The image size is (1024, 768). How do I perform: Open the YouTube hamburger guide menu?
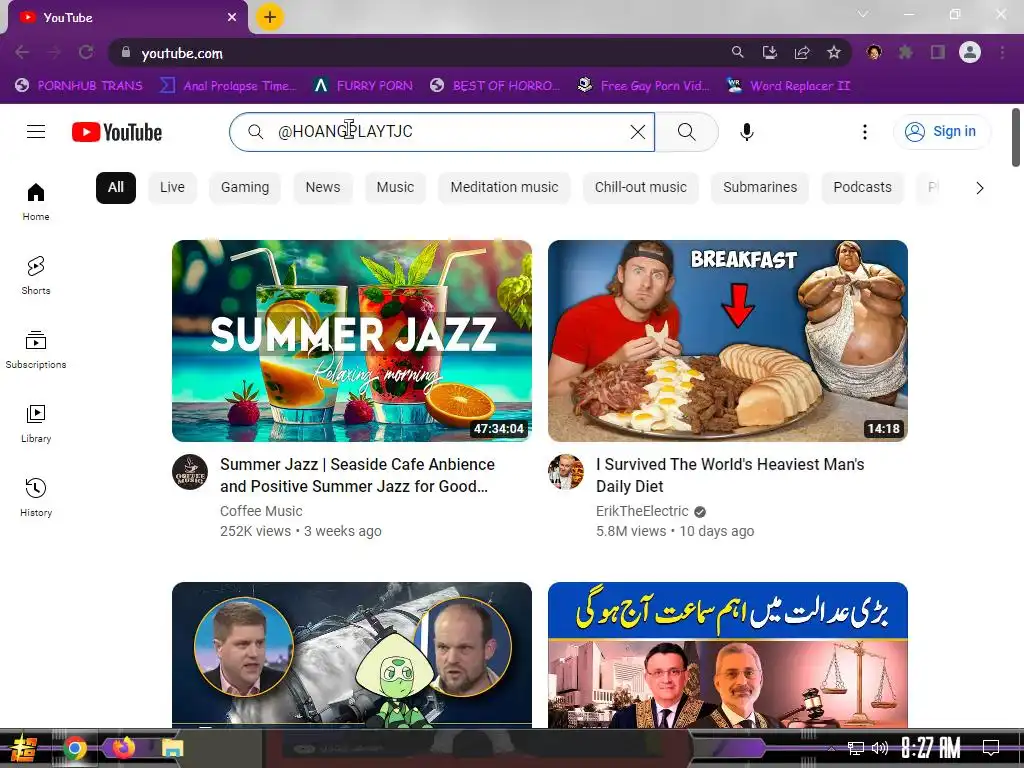[x=36, y=132]
